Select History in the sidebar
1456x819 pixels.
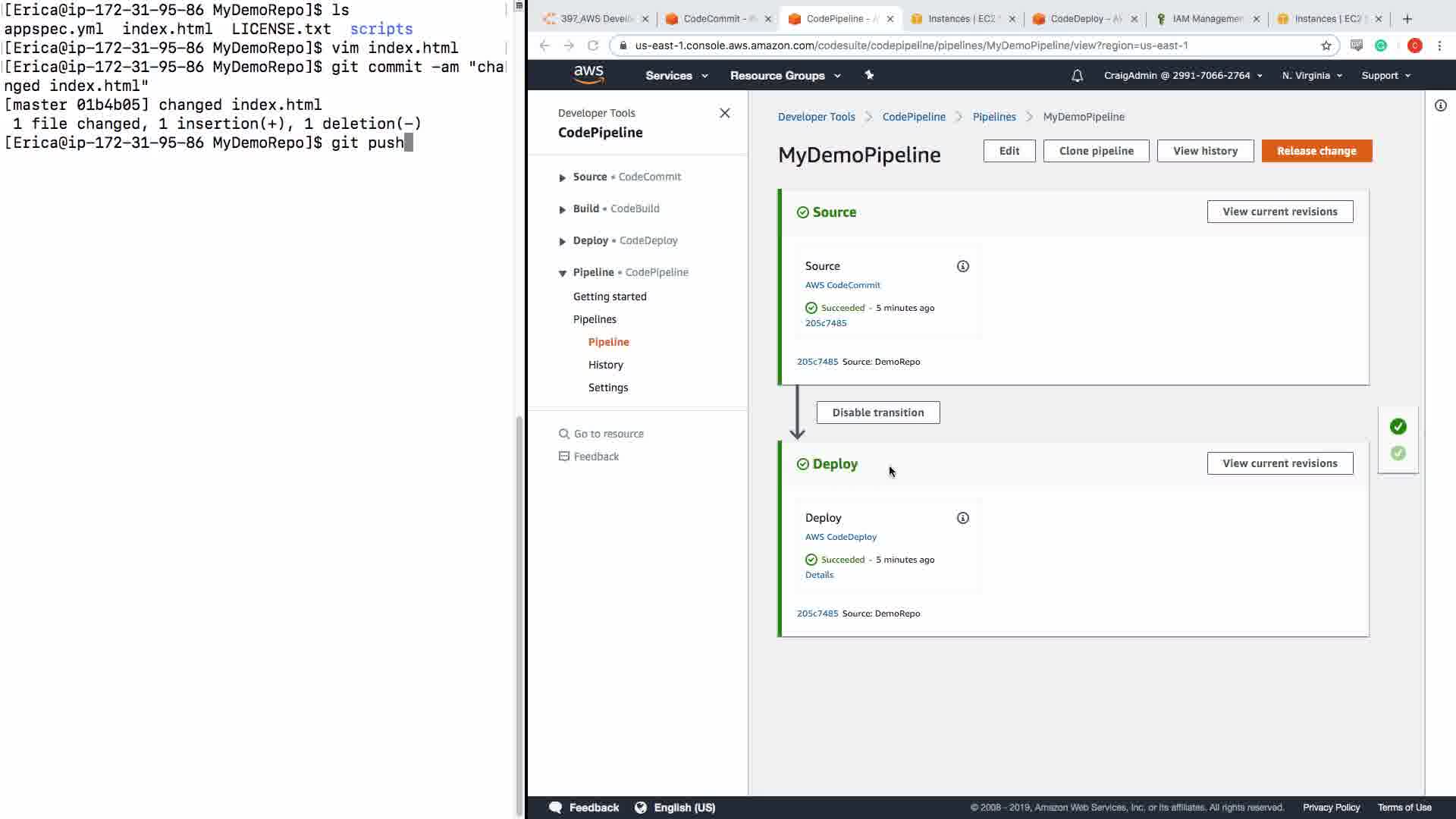(x=605, y=365)
